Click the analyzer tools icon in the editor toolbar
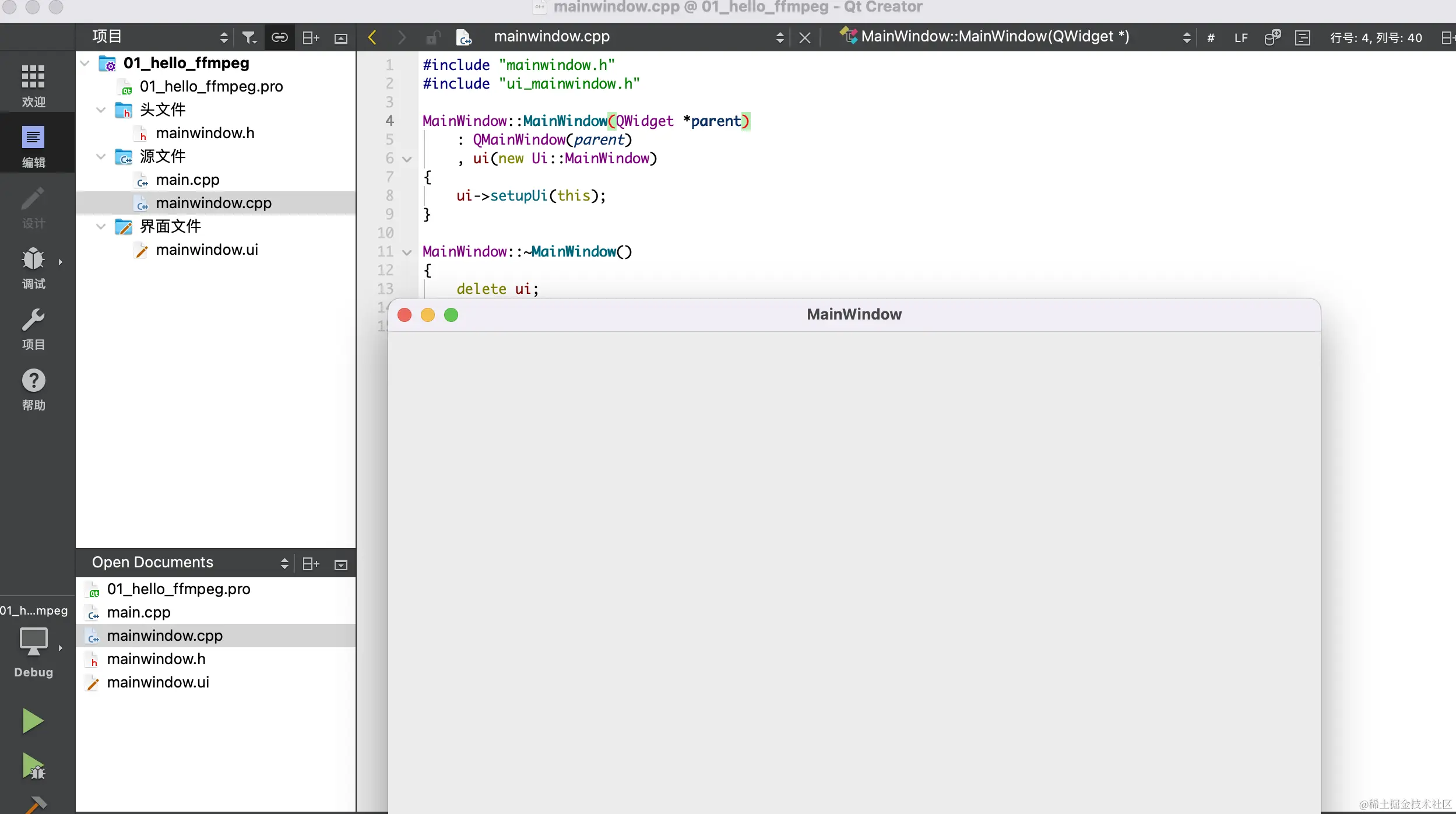This screenshot has width=1456, height=814. [1272, 38]
